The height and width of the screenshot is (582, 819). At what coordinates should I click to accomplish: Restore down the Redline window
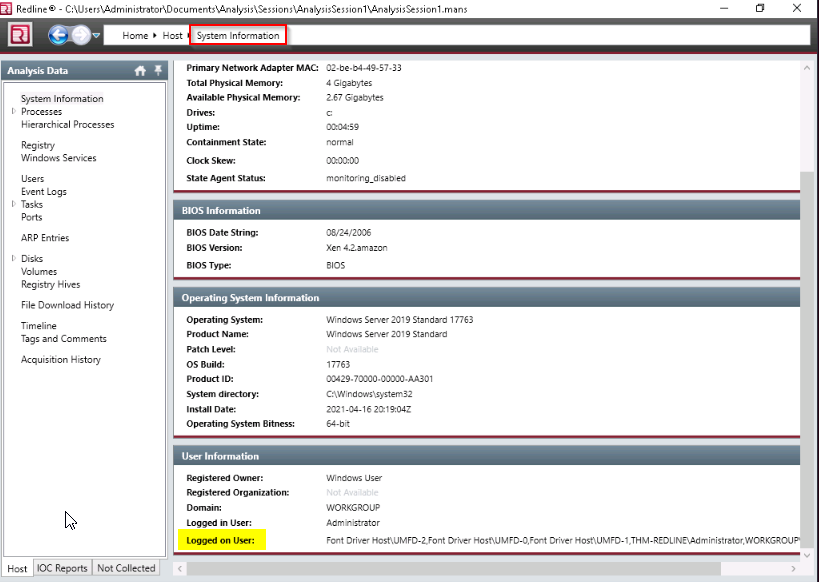[x=760, y=8]
